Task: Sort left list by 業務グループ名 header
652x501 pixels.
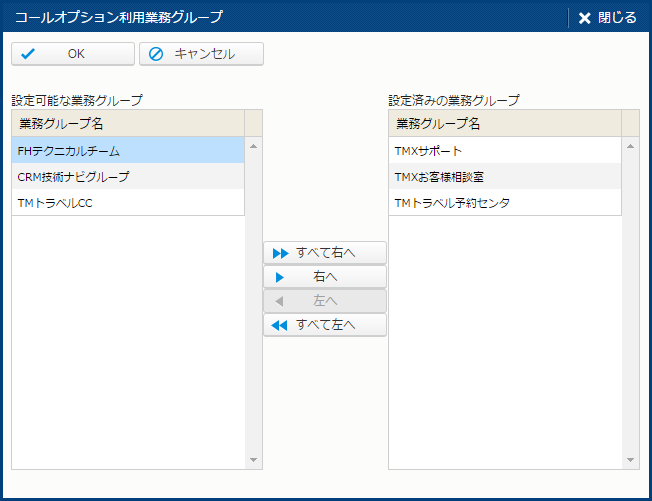Action: (x=128, y=124)
